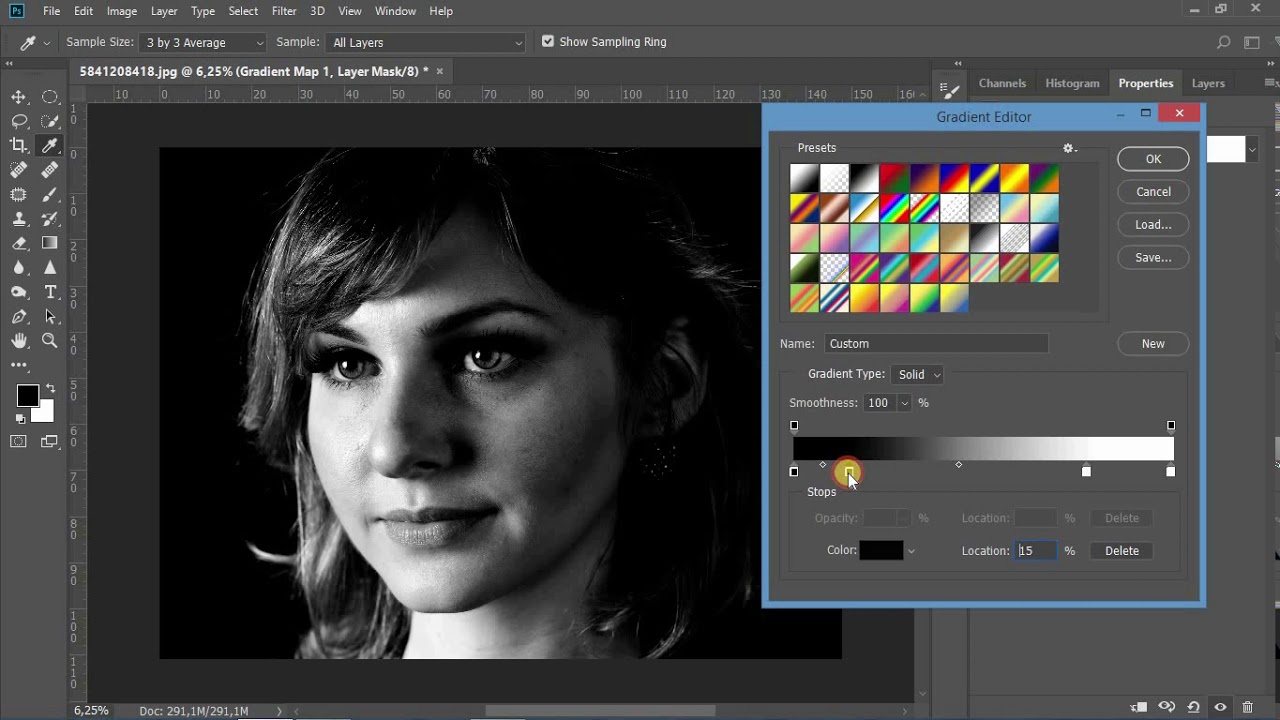Select the Zoom tool
The image size is (1280, 720).
[x=50, y=341]
